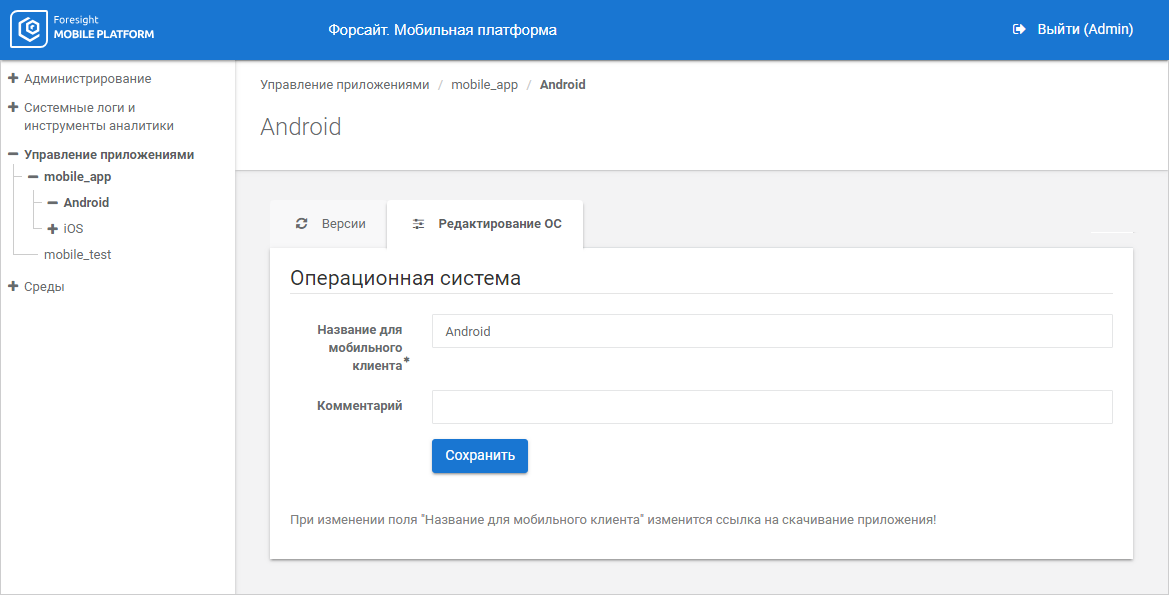Click the Сохранить button
The width and height of the screenshot is (1169, 595).
[x=479, y=456]
